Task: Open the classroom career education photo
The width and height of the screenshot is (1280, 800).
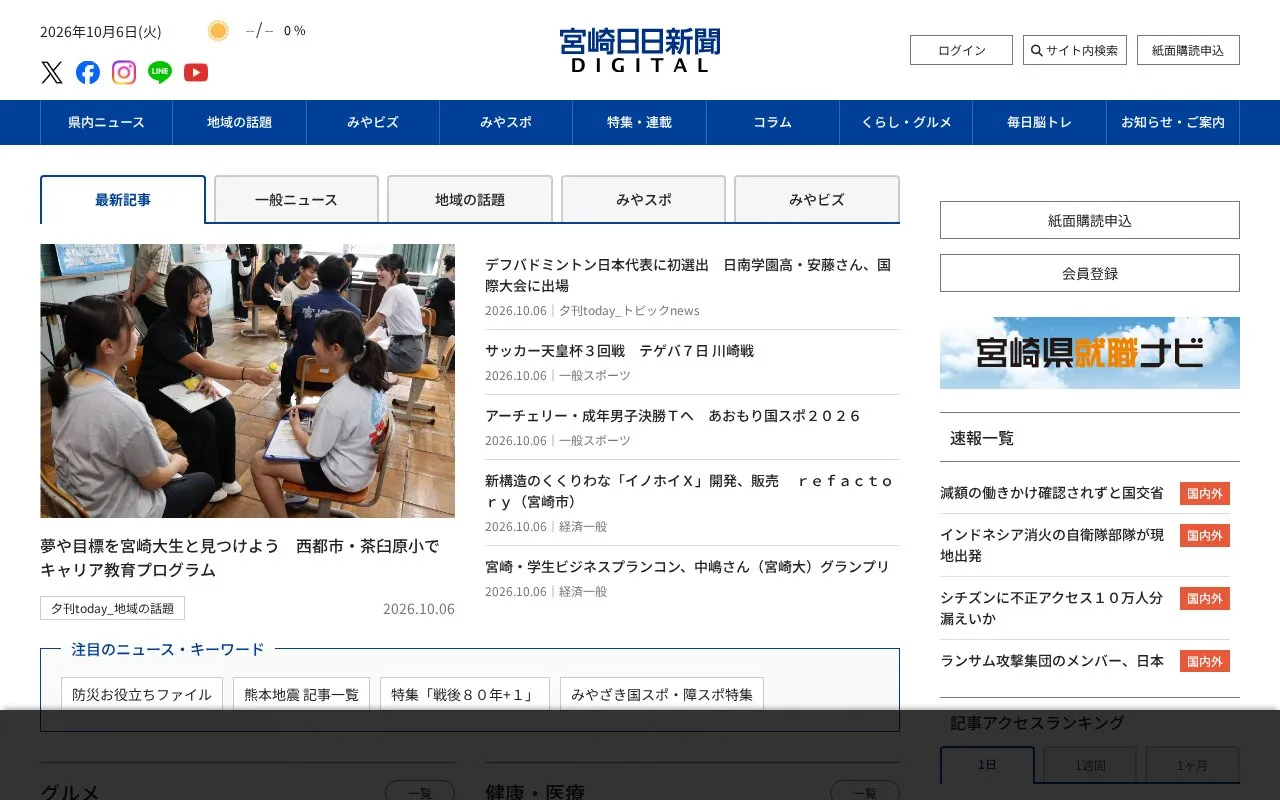Action: point(247,381)
